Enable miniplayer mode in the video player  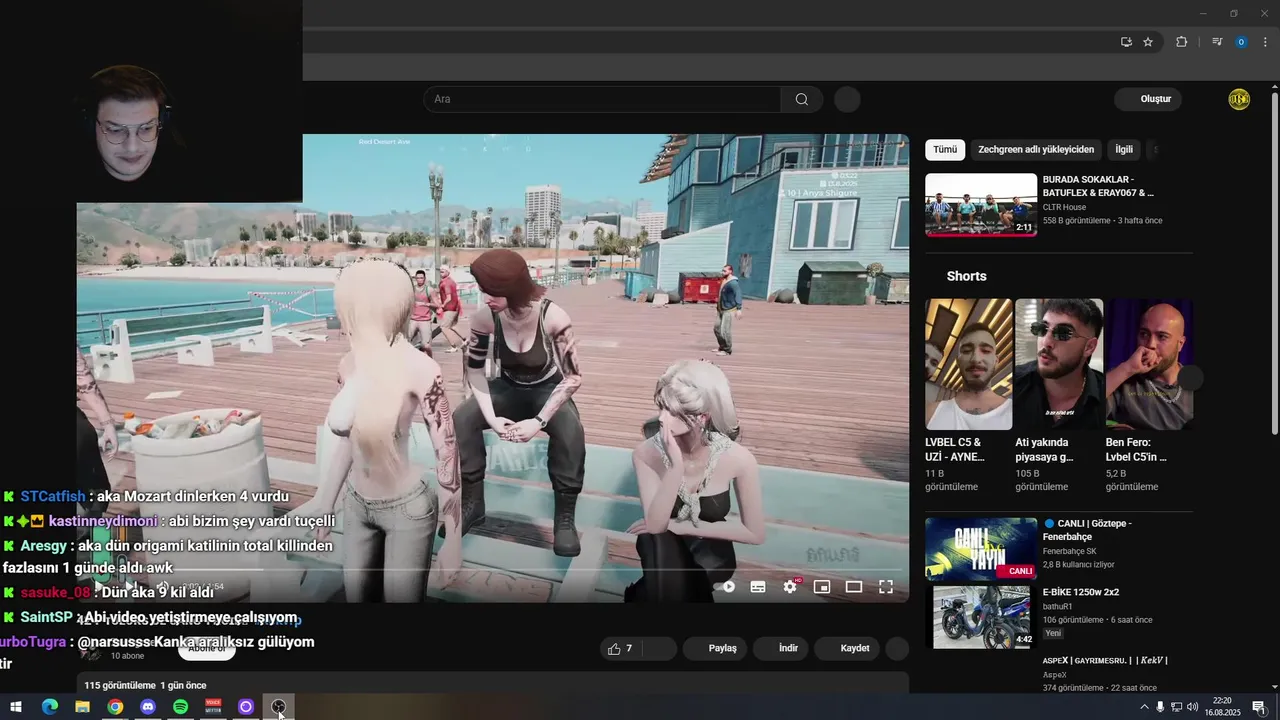[822, 587]
